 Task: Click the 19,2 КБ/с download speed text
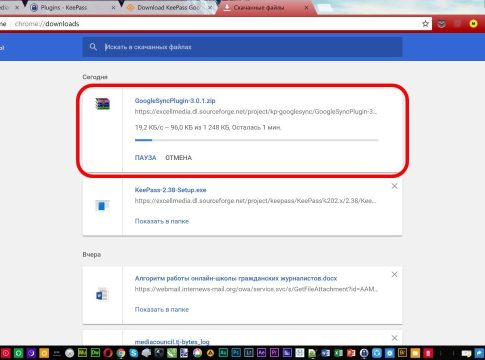coord(148,127)
